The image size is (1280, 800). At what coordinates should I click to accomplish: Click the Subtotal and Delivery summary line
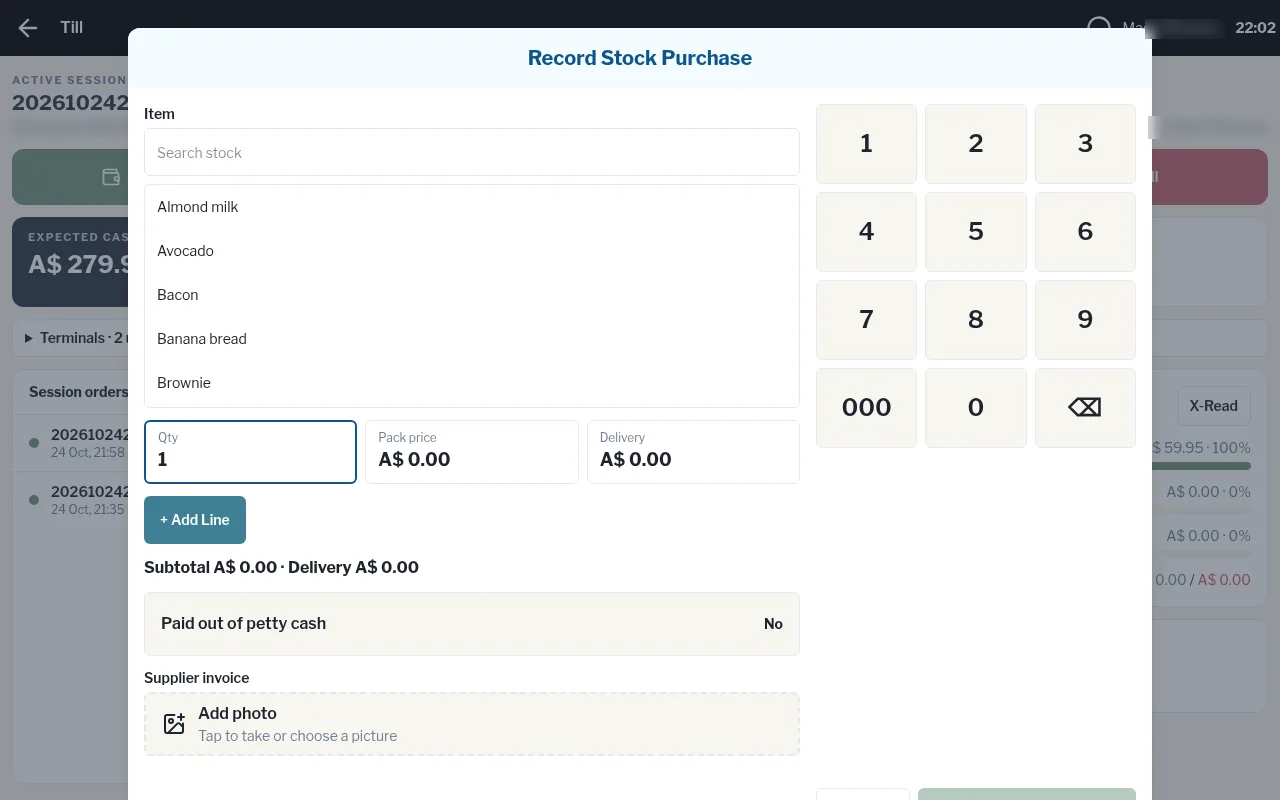(x=281, y=567)
